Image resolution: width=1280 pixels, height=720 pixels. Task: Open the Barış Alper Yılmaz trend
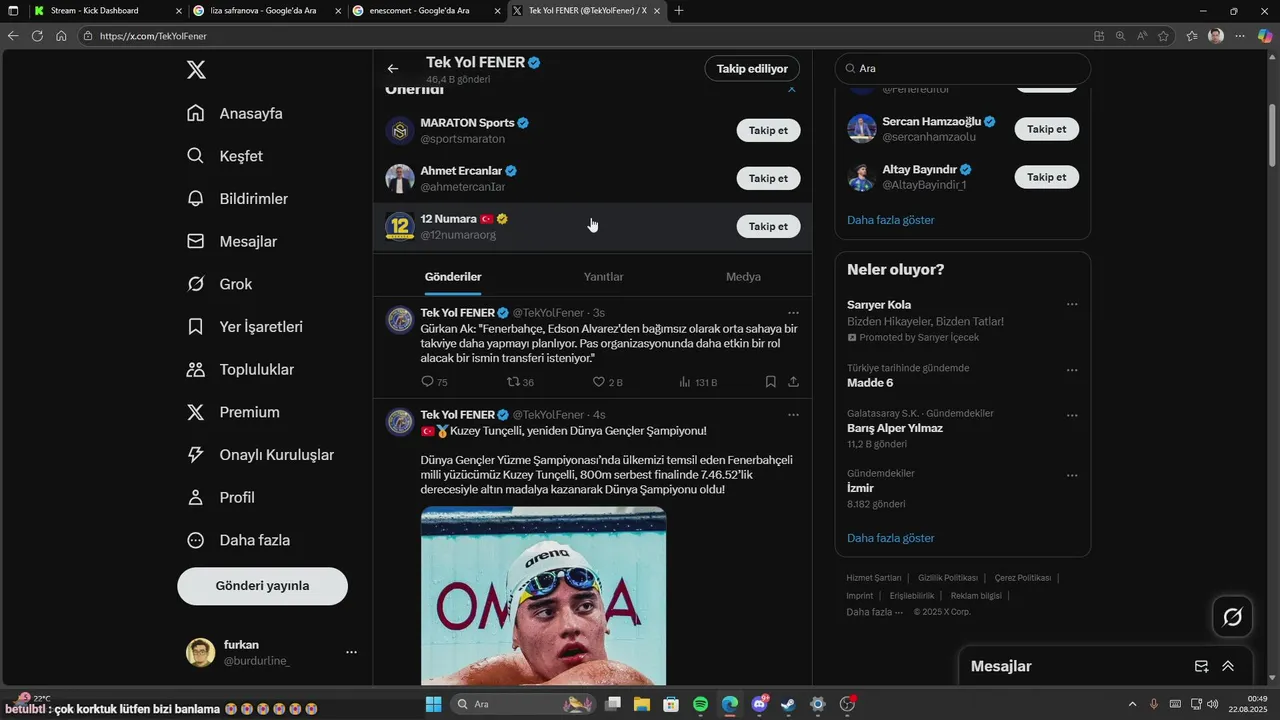tap(895, 428)
